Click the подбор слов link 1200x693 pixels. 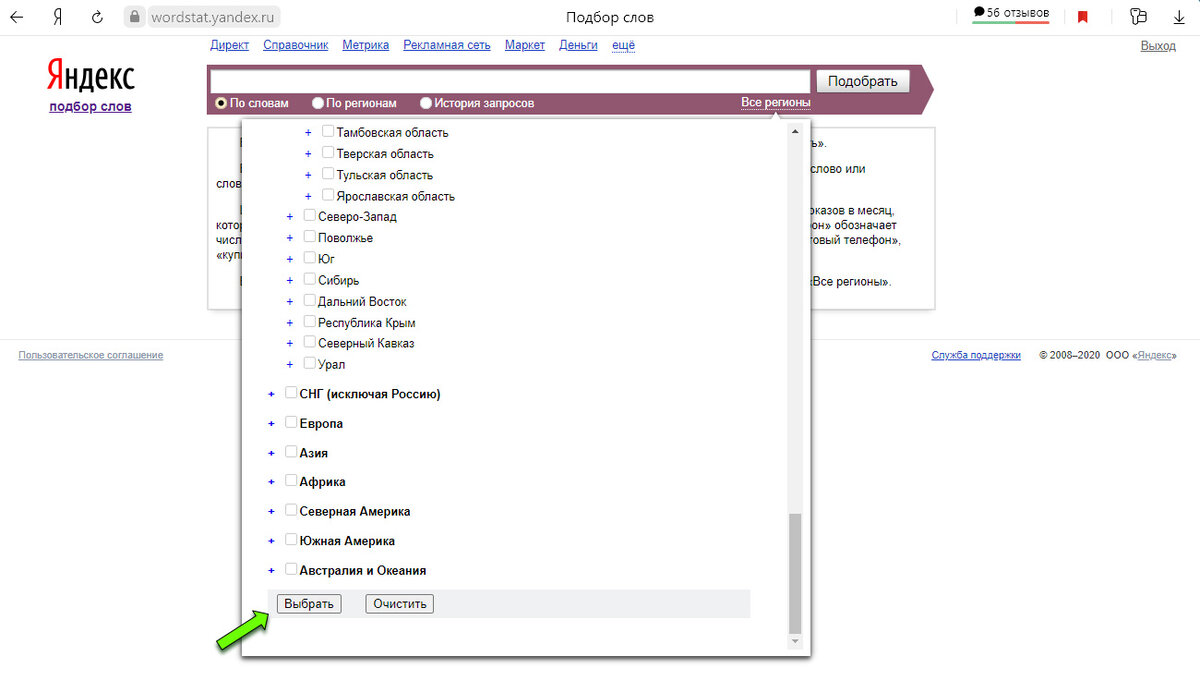[x=90, y=106]
